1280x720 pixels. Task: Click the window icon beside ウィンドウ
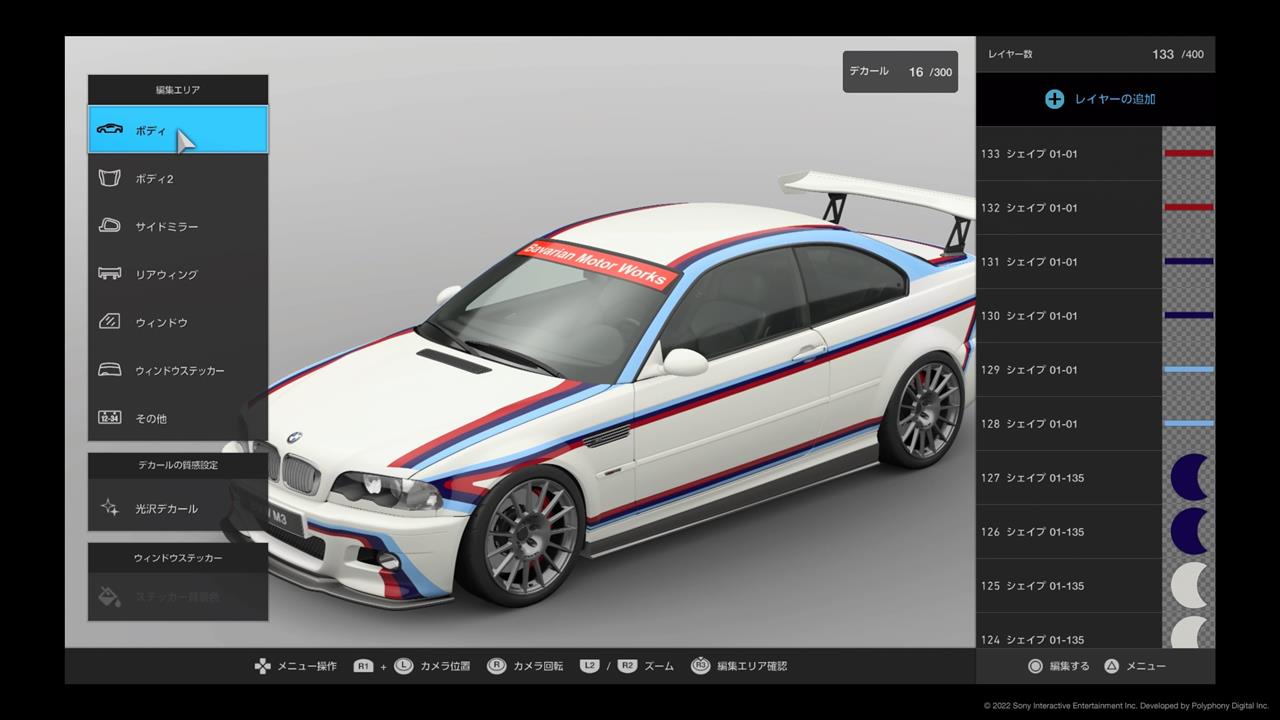[x=110, y=322]
